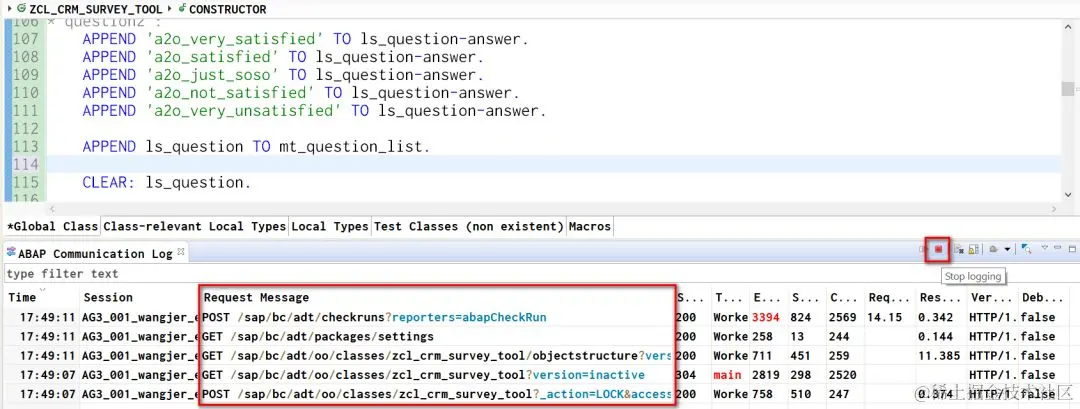Expand breadcrumb arrow before CONSTRUCTOR
This screenshot has height=409, width=1080.
pyautogui.click(x=169, y=9)
